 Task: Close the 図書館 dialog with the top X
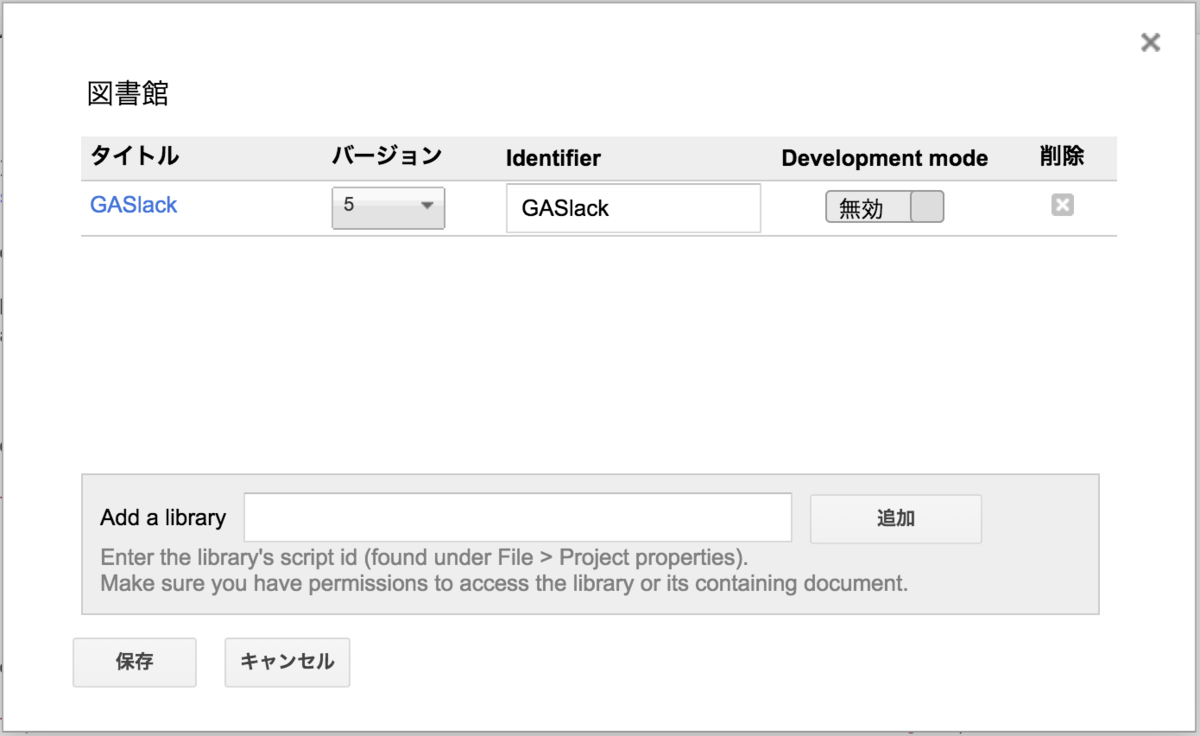pos(1151,42)
